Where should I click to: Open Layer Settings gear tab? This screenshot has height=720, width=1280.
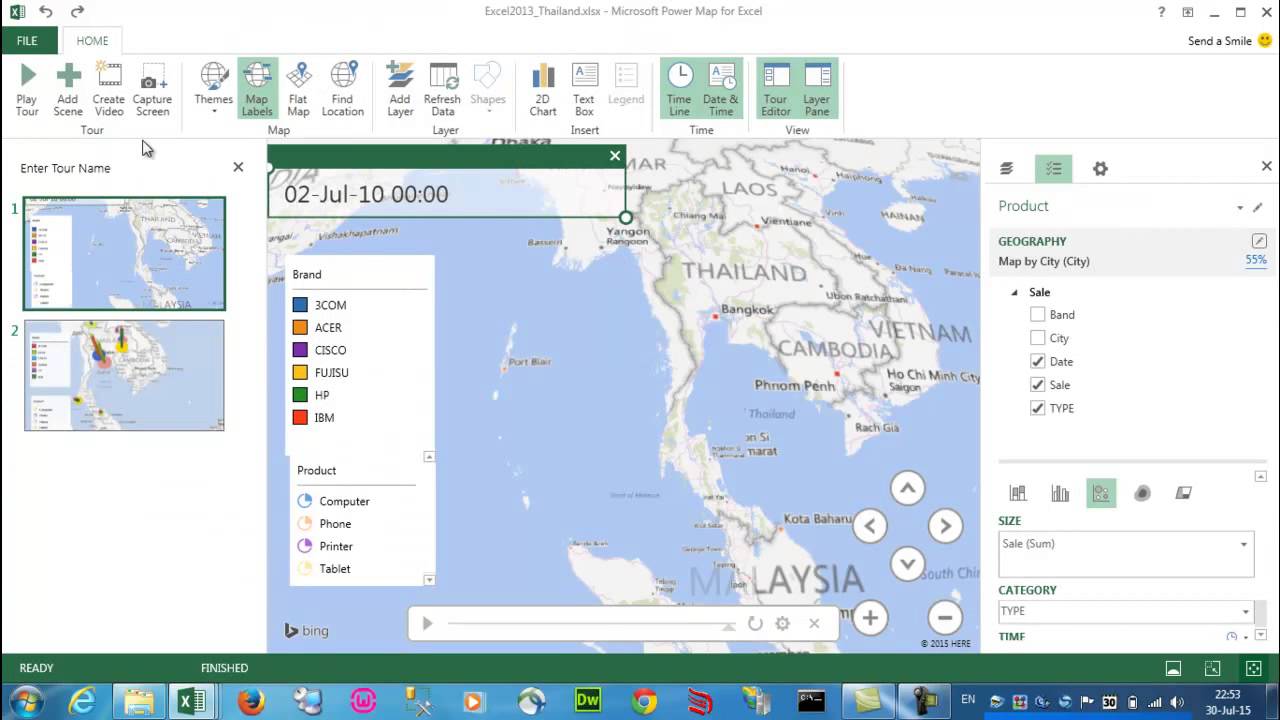coord(1100,168)
